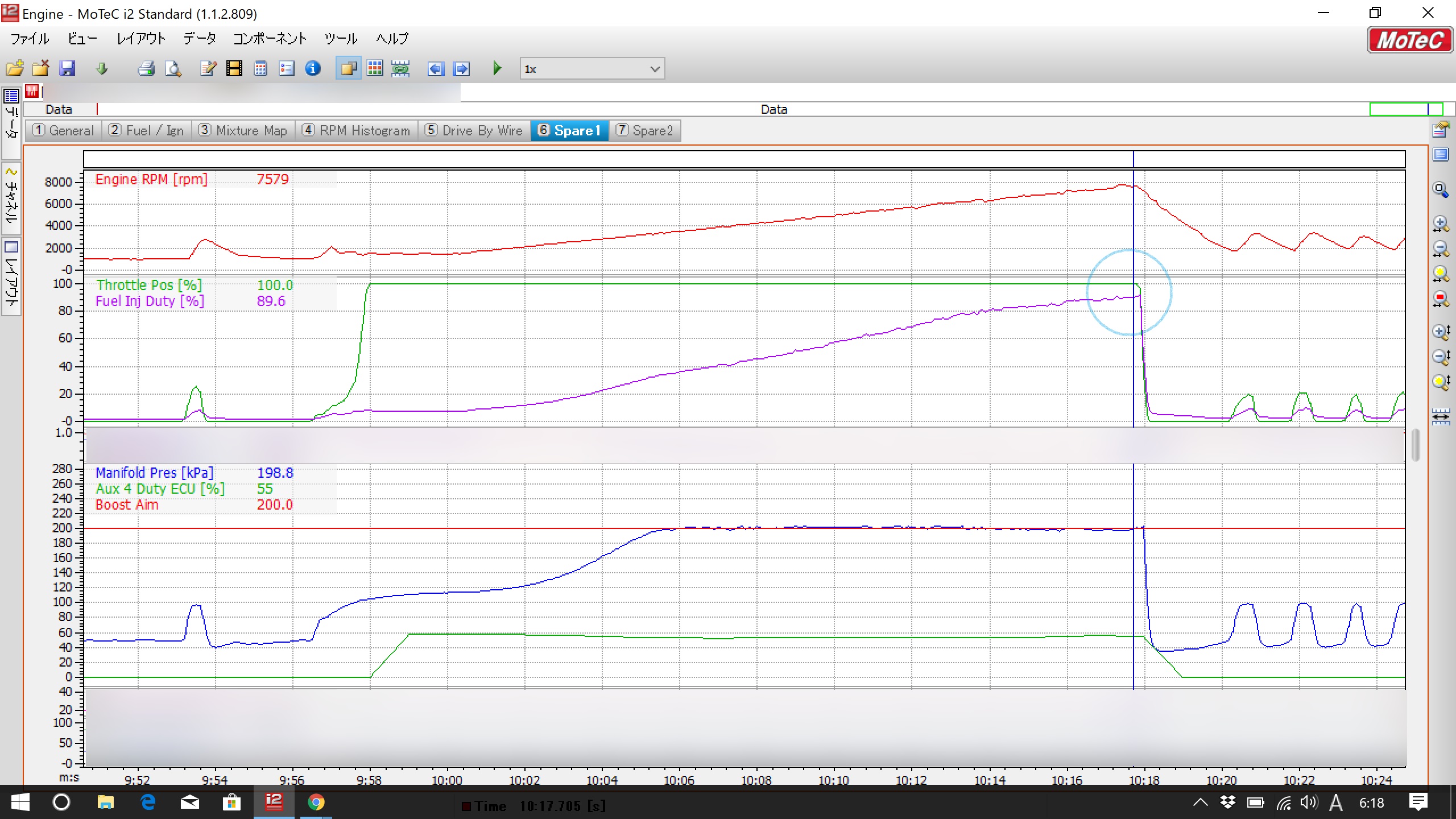Click the horizontal zoom out magnifier
Viewport: 1456px width, 819px height.
click(1440, 249)
